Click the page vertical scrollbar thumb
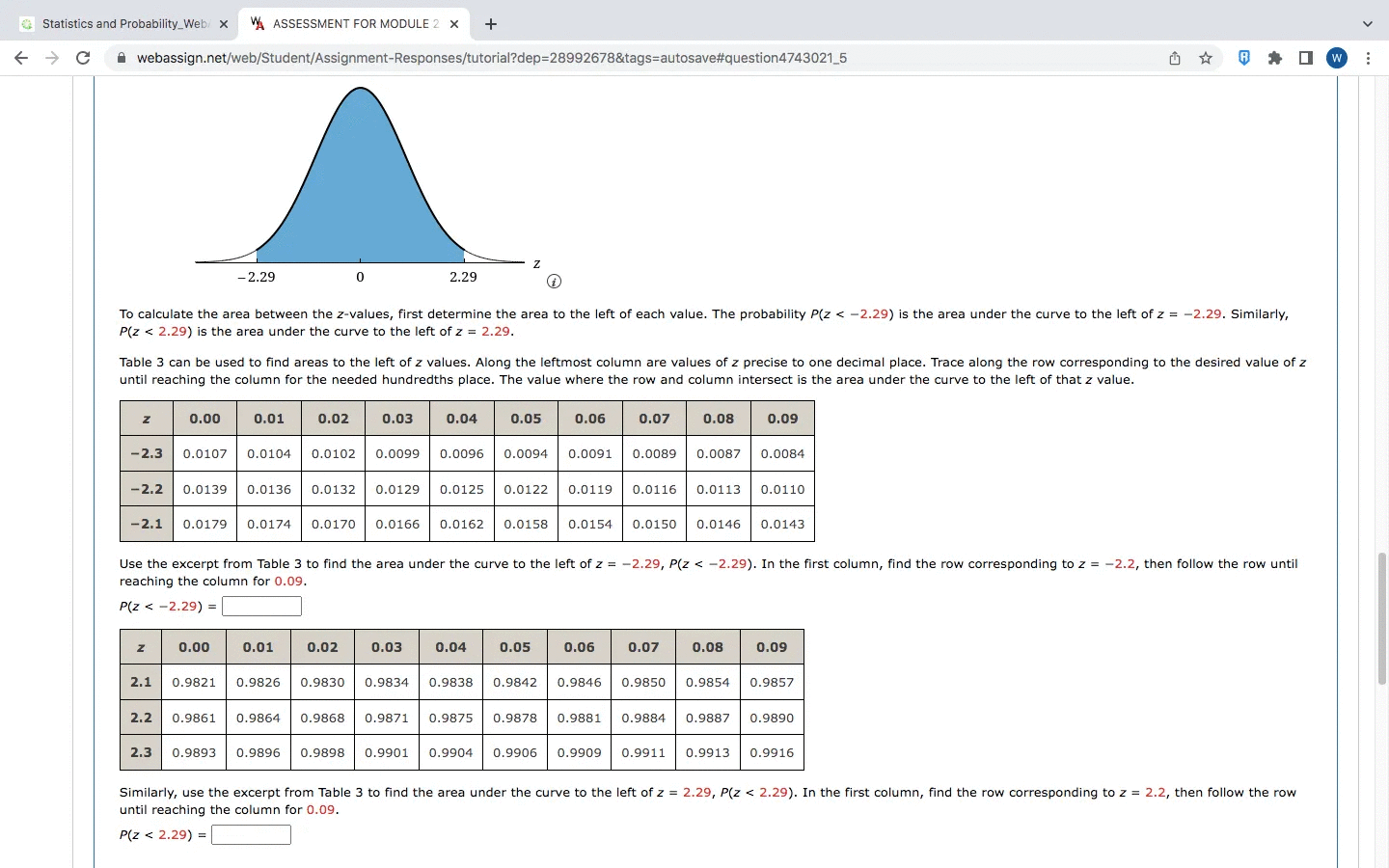1389x868 pixels. 1382,618
